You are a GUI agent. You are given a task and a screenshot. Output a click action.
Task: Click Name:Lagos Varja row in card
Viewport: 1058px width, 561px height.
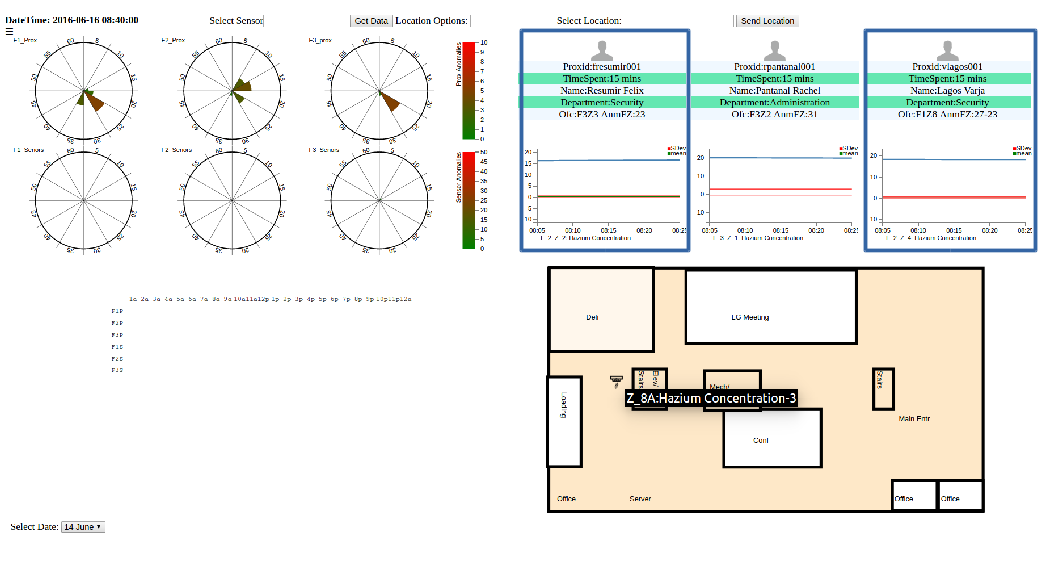947,90
